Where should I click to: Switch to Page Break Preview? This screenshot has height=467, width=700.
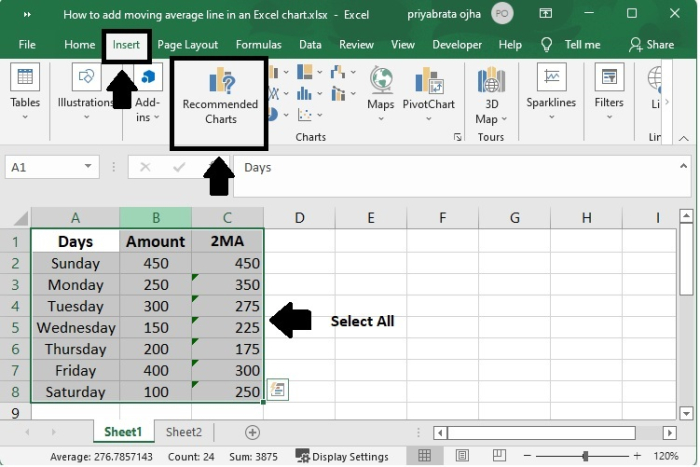[x=499, y=455]
